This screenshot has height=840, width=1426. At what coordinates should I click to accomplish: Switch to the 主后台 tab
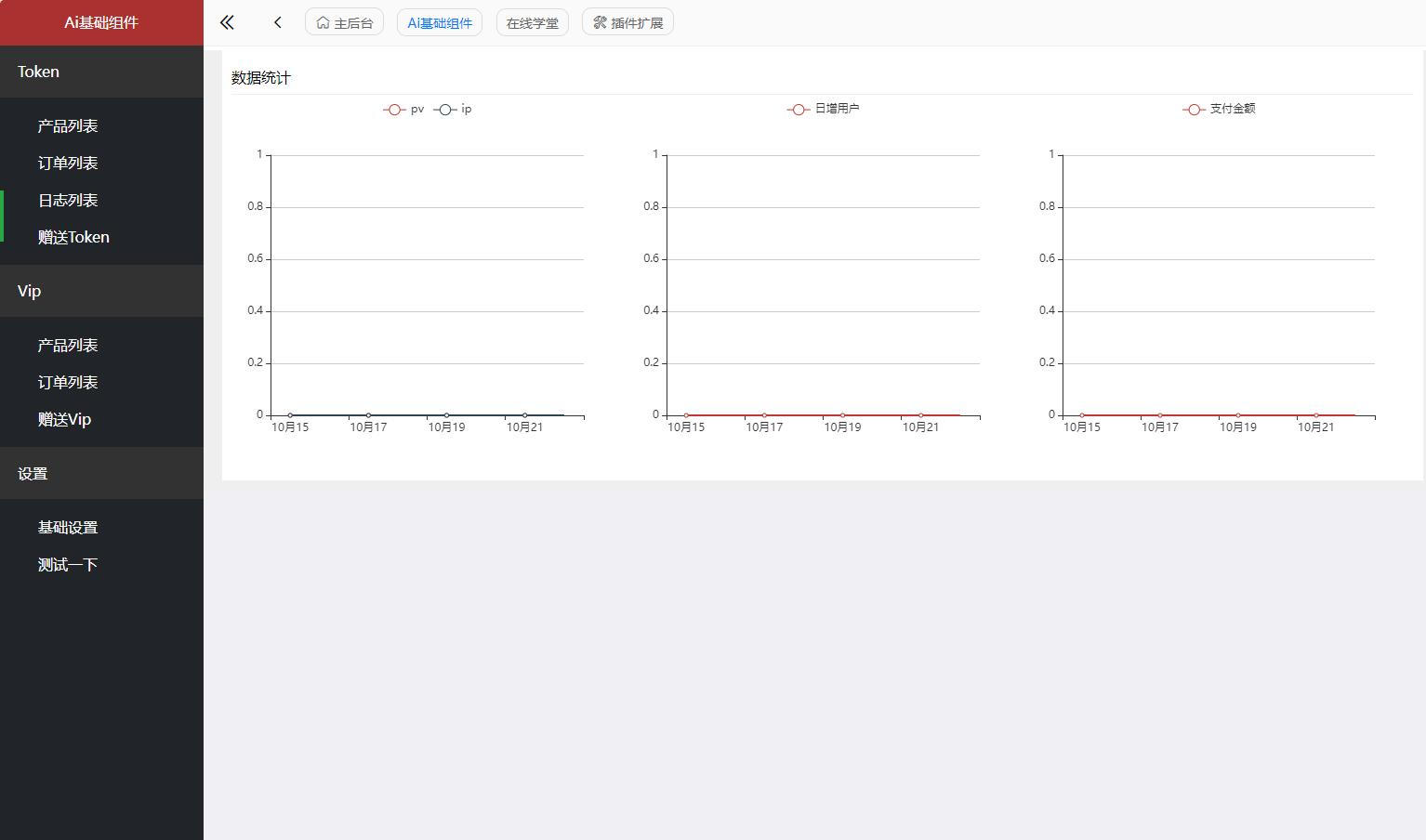344,21
